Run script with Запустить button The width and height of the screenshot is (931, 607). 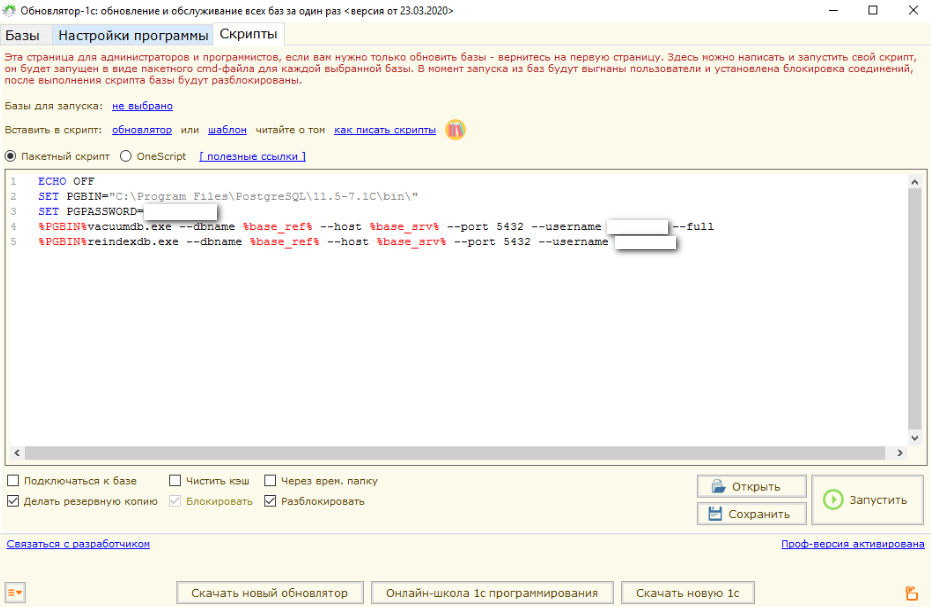click(x=867, y=500)
